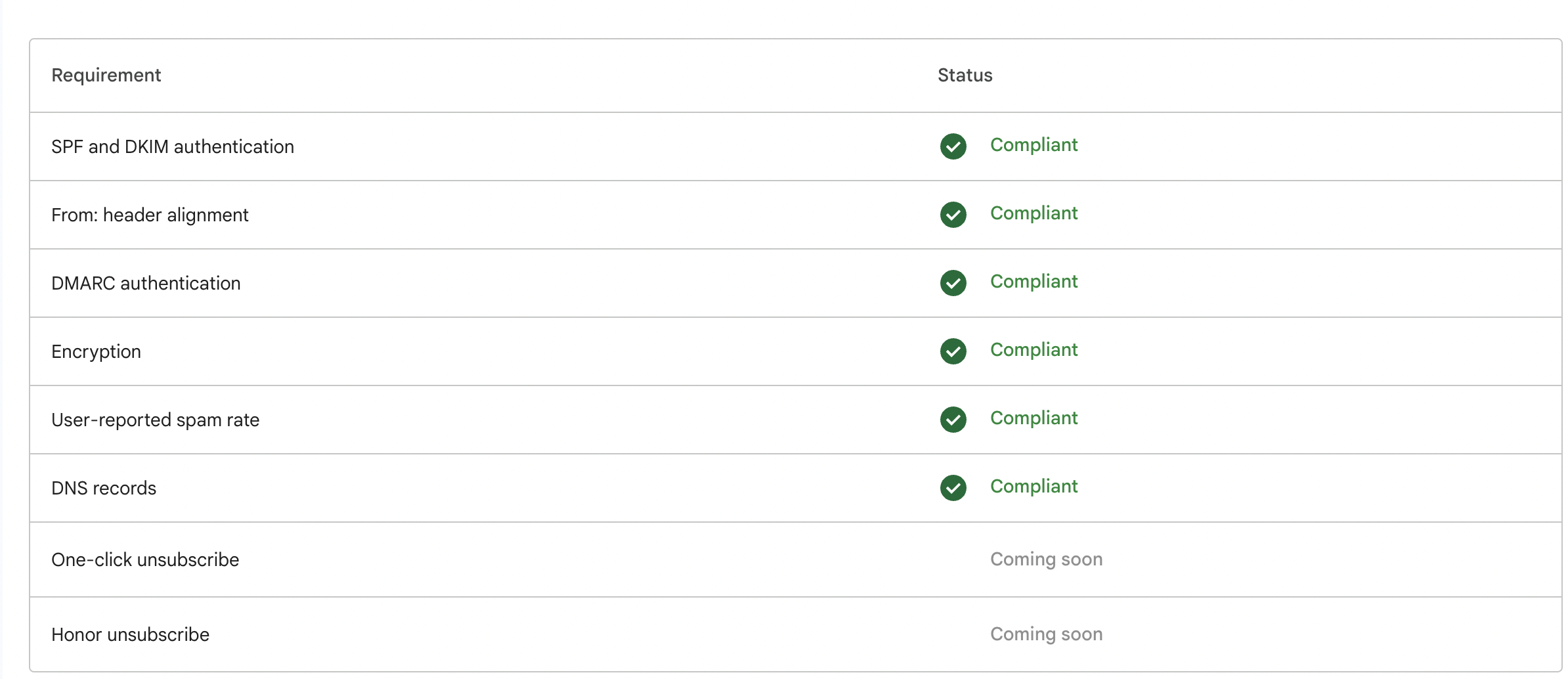Click the One-click unsubscribe requirement
The image size is (1568, 679).
click(x=145, y=559)
